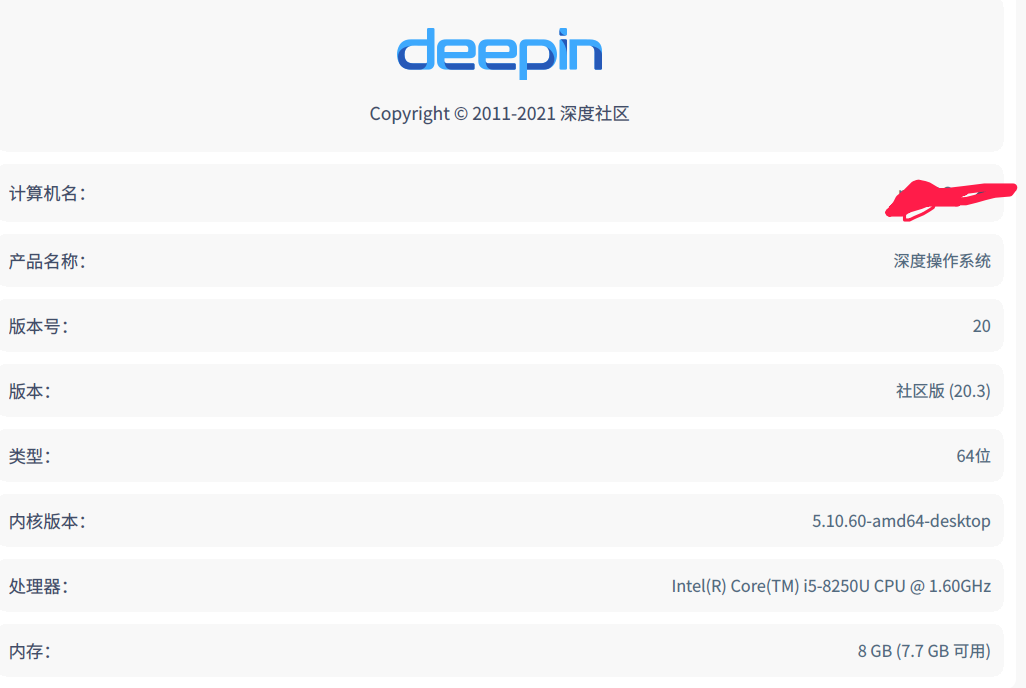The width and height of the screenshot is (1026, 688).
Task: Select the copyright text 2011-2021 深度社区
Action: 499,114
